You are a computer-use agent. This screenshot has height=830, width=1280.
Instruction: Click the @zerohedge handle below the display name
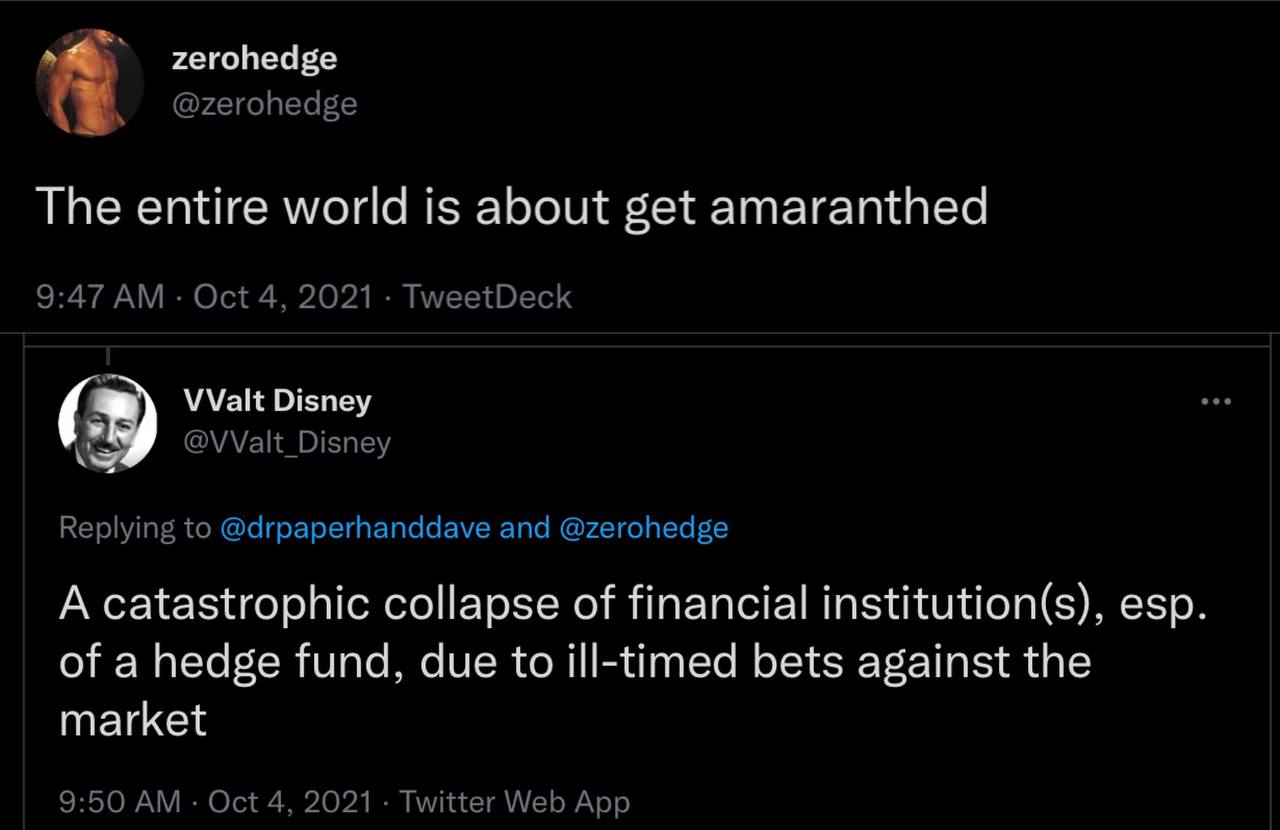264,103
